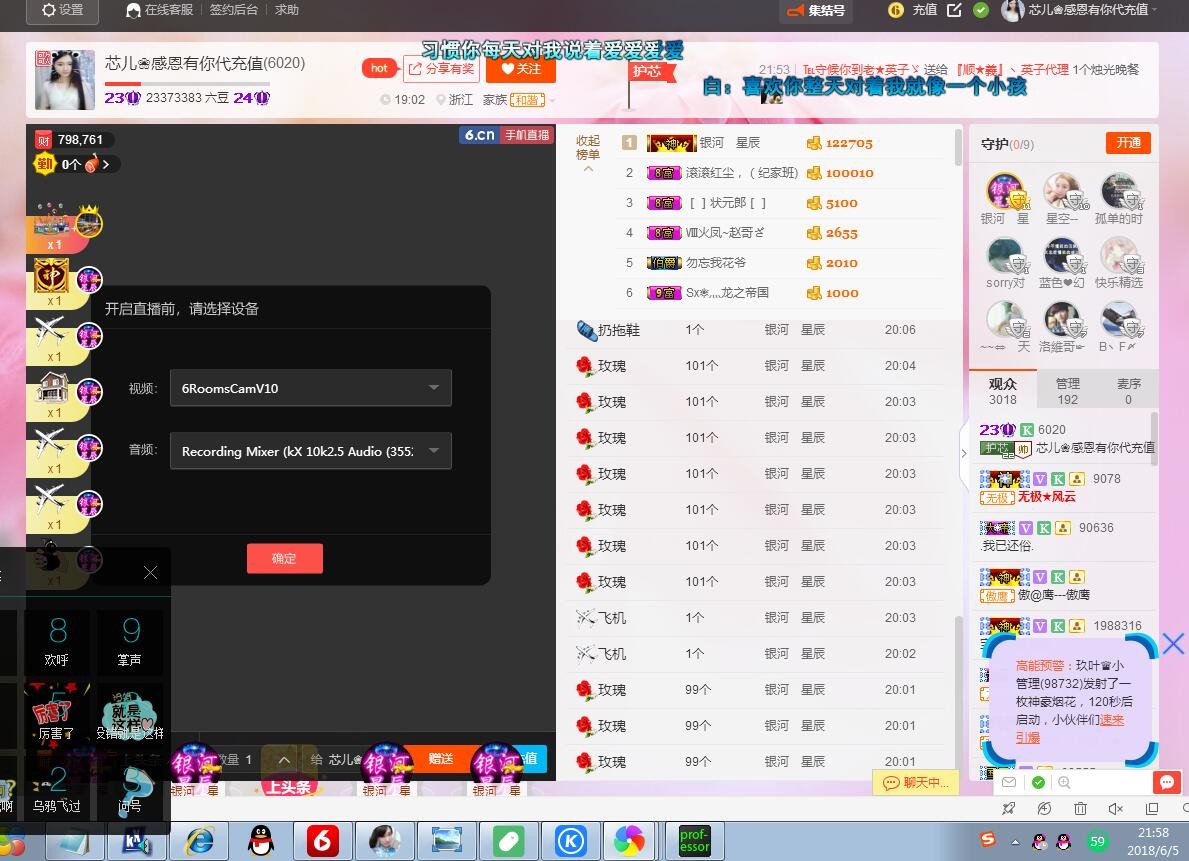Confirm device selection with 确定
The image size is (1189, 861).
tap(284, 558)
